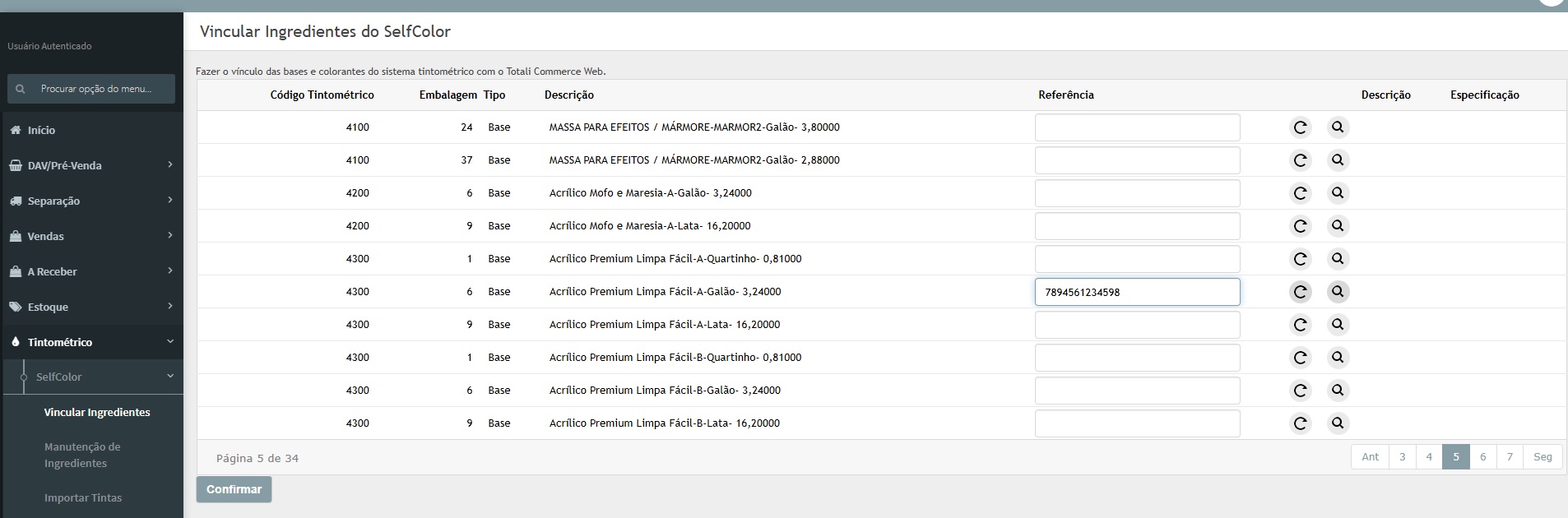This screenshot has height=518, width=1568.
Task: Click search icon for MARMOR2 Galão 2,88000 row
Action: point(1338,160)
